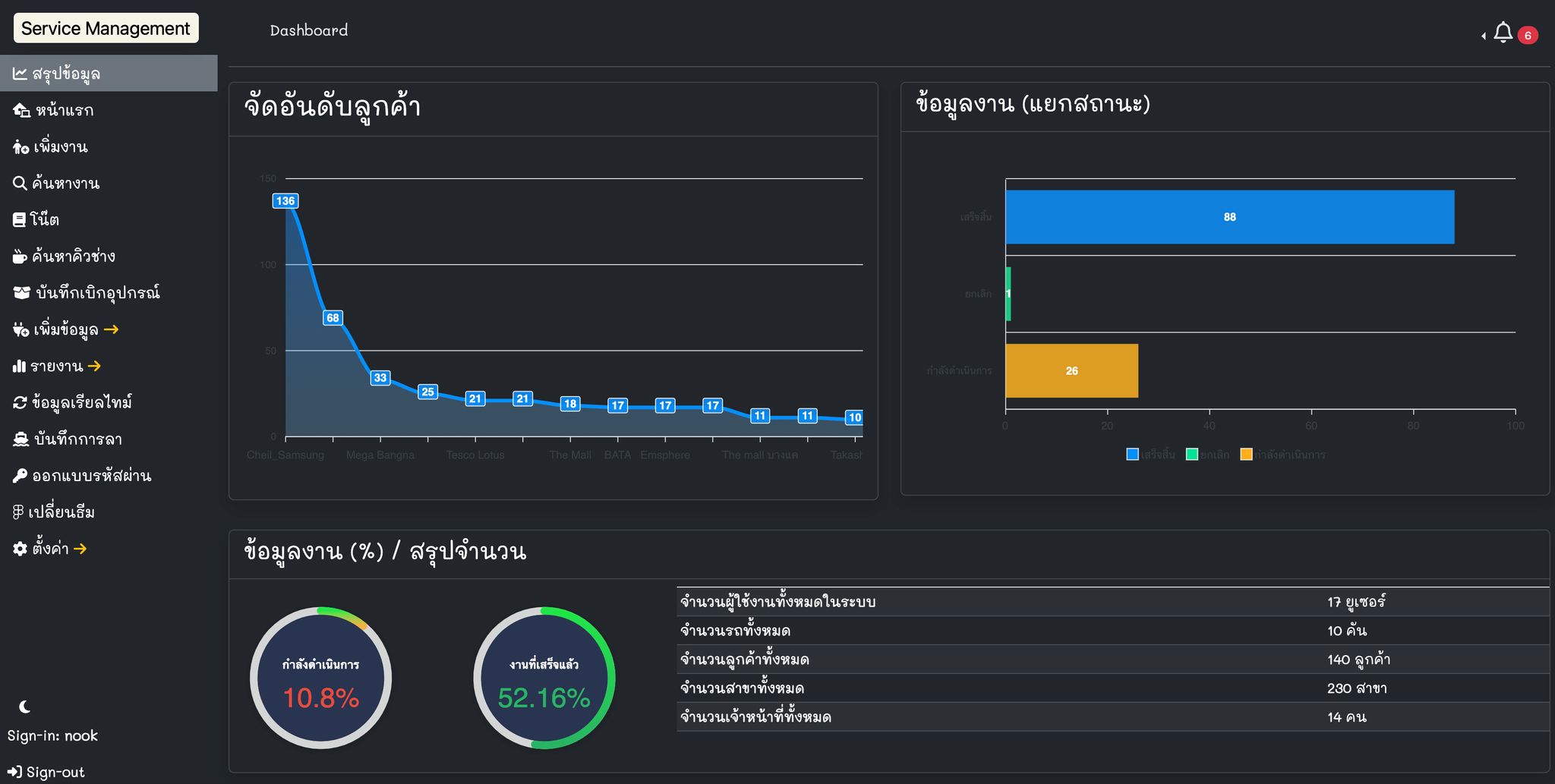Click the Sign-out icon
This screenshot has width=1555, height=784.
point(14,772)
